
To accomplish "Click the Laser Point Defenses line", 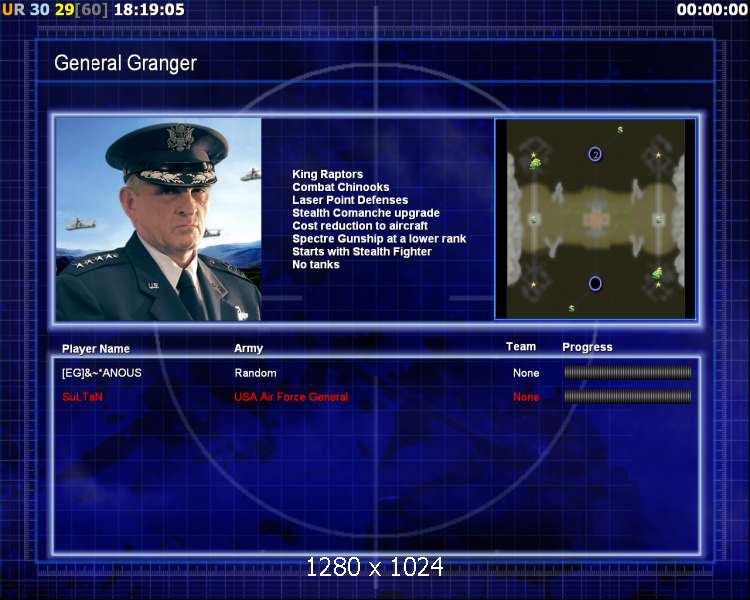I will point(350,200).
